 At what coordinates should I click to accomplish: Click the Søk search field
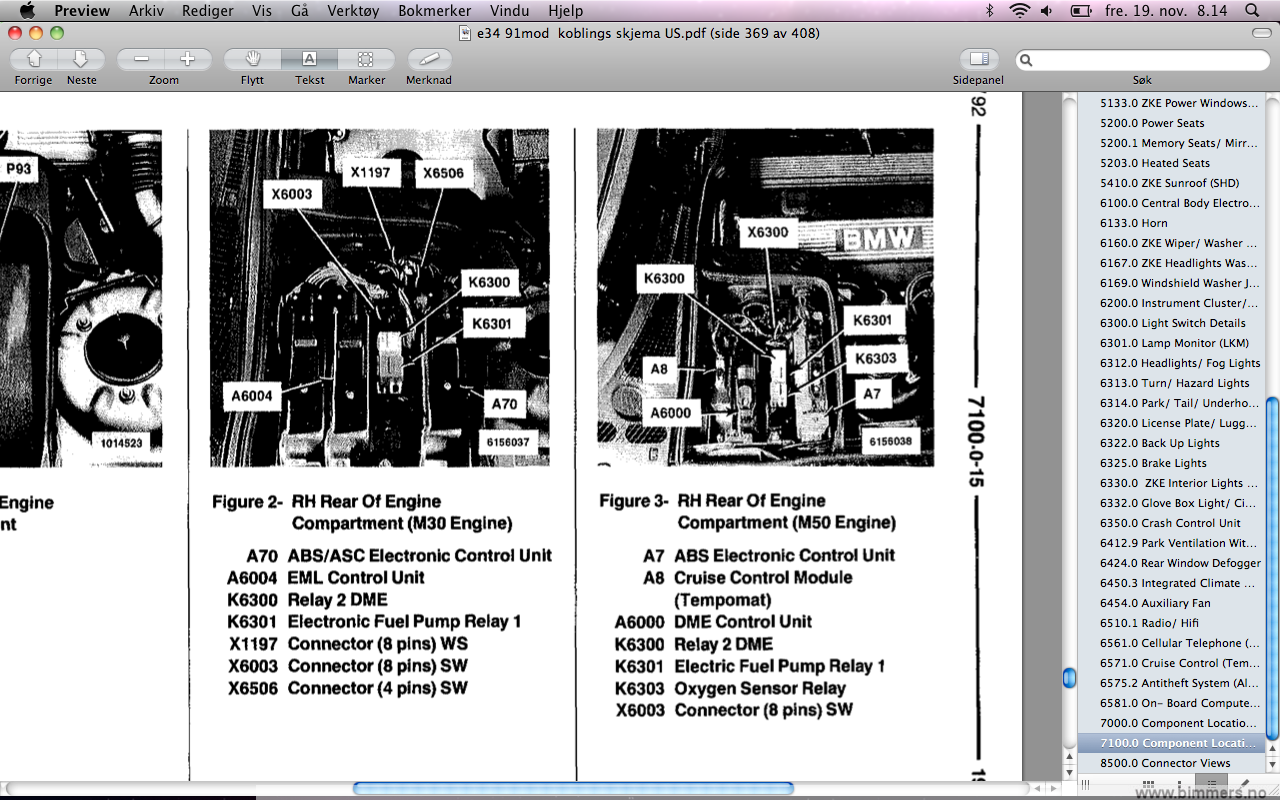1142,61
